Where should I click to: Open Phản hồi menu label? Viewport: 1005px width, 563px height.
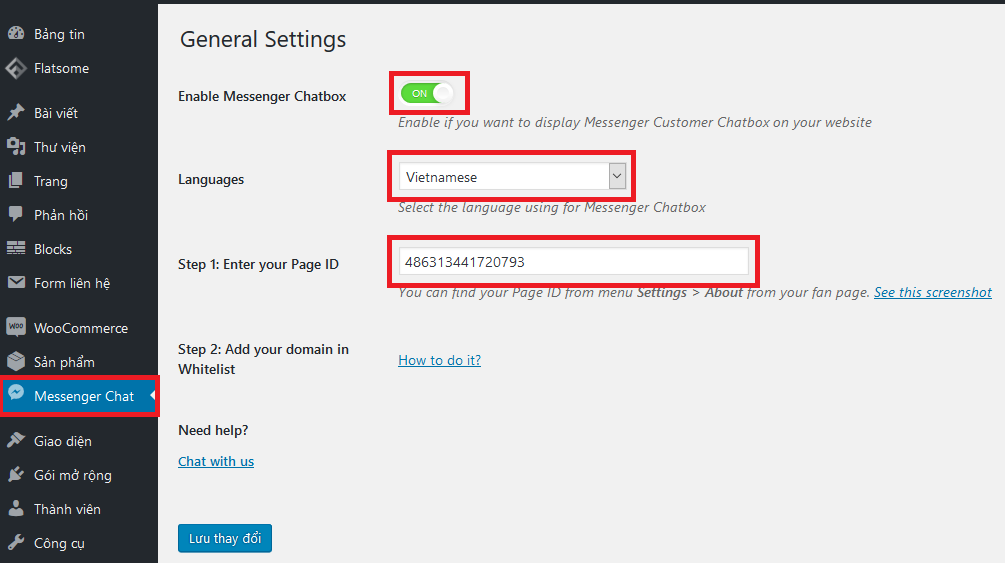tap(61, 215)
